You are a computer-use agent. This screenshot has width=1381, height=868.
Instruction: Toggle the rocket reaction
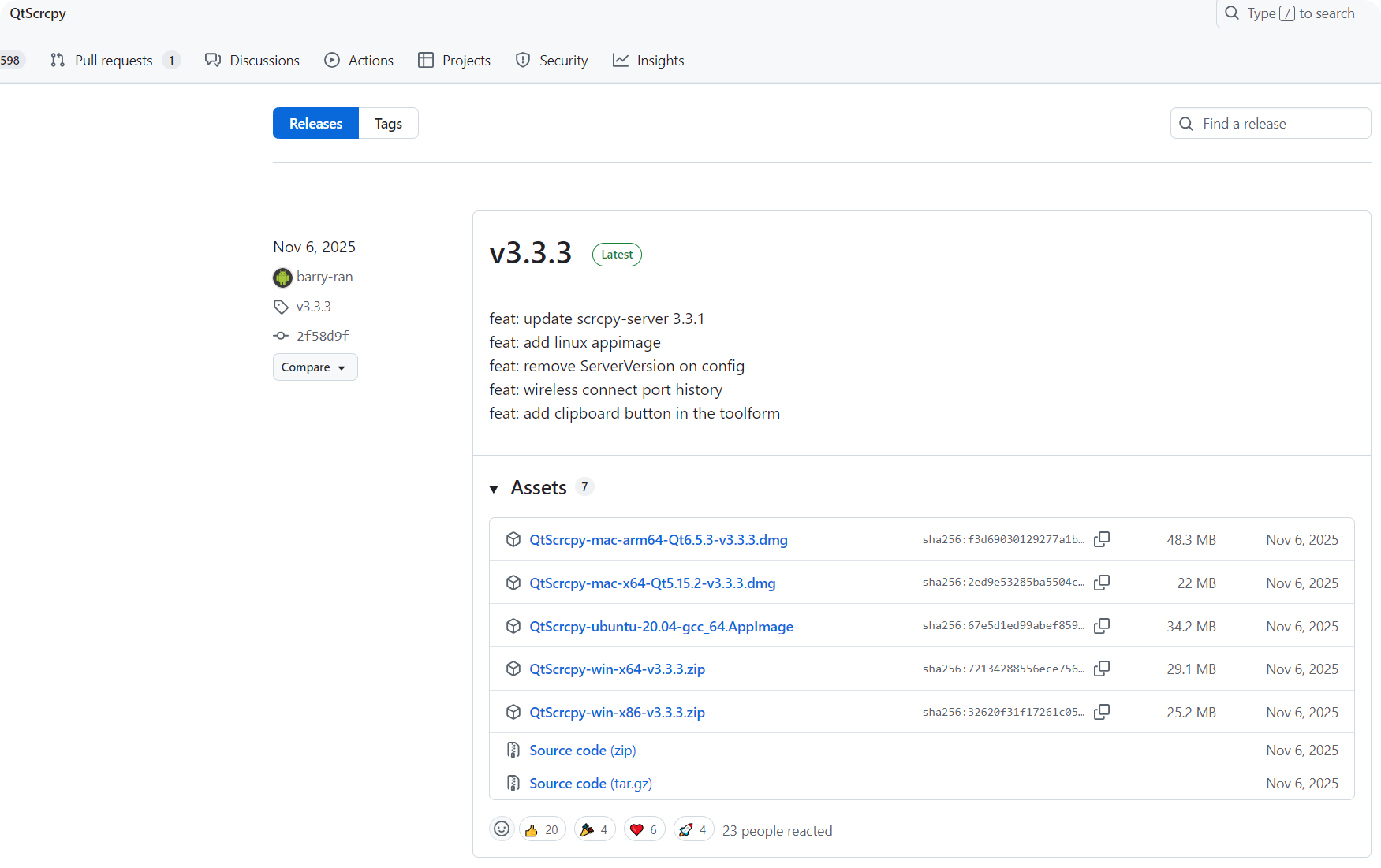(x=693, y=830)
